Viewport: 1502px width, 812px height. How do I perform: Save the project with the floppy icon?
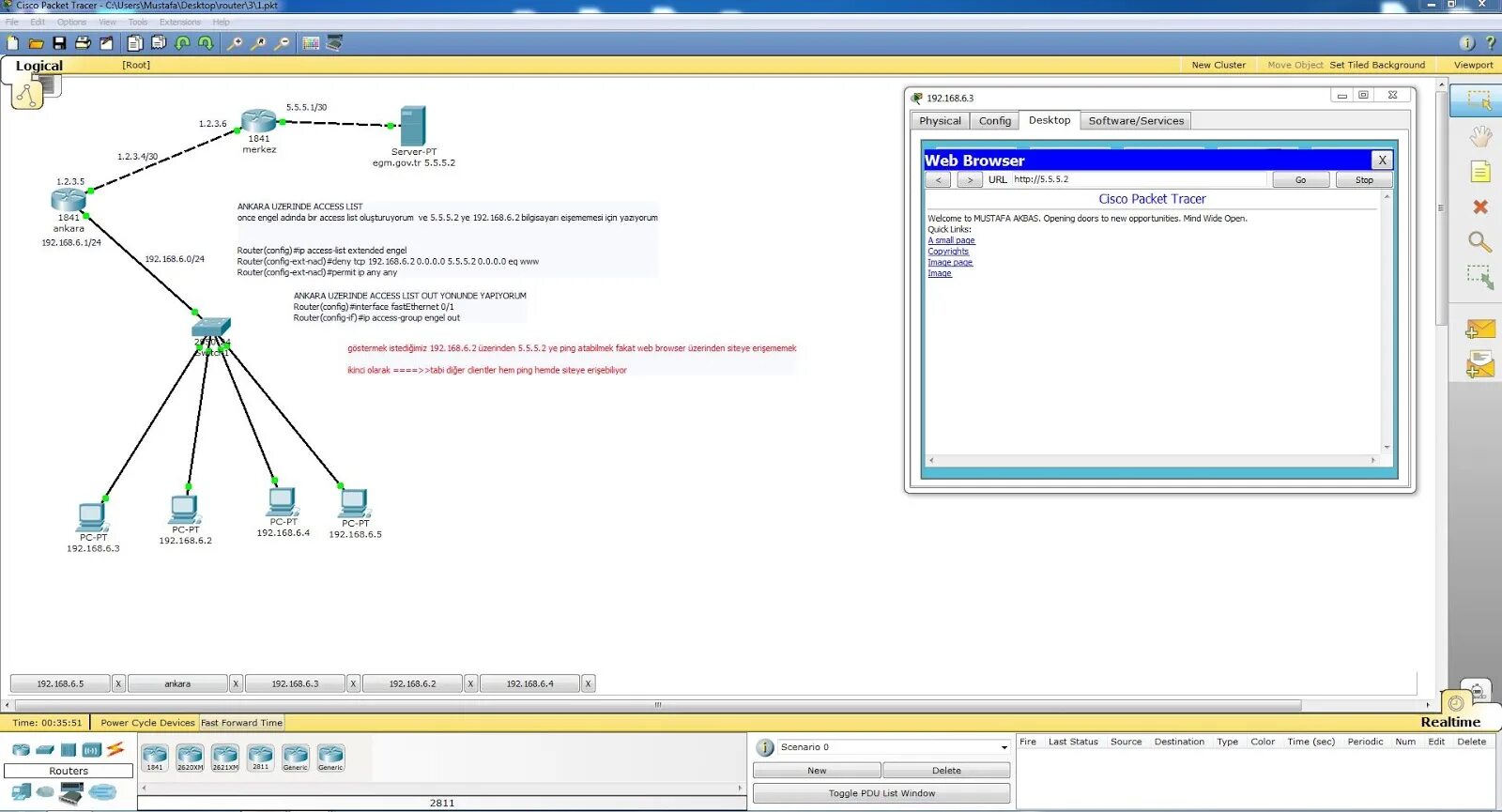(x=59, y=43)
